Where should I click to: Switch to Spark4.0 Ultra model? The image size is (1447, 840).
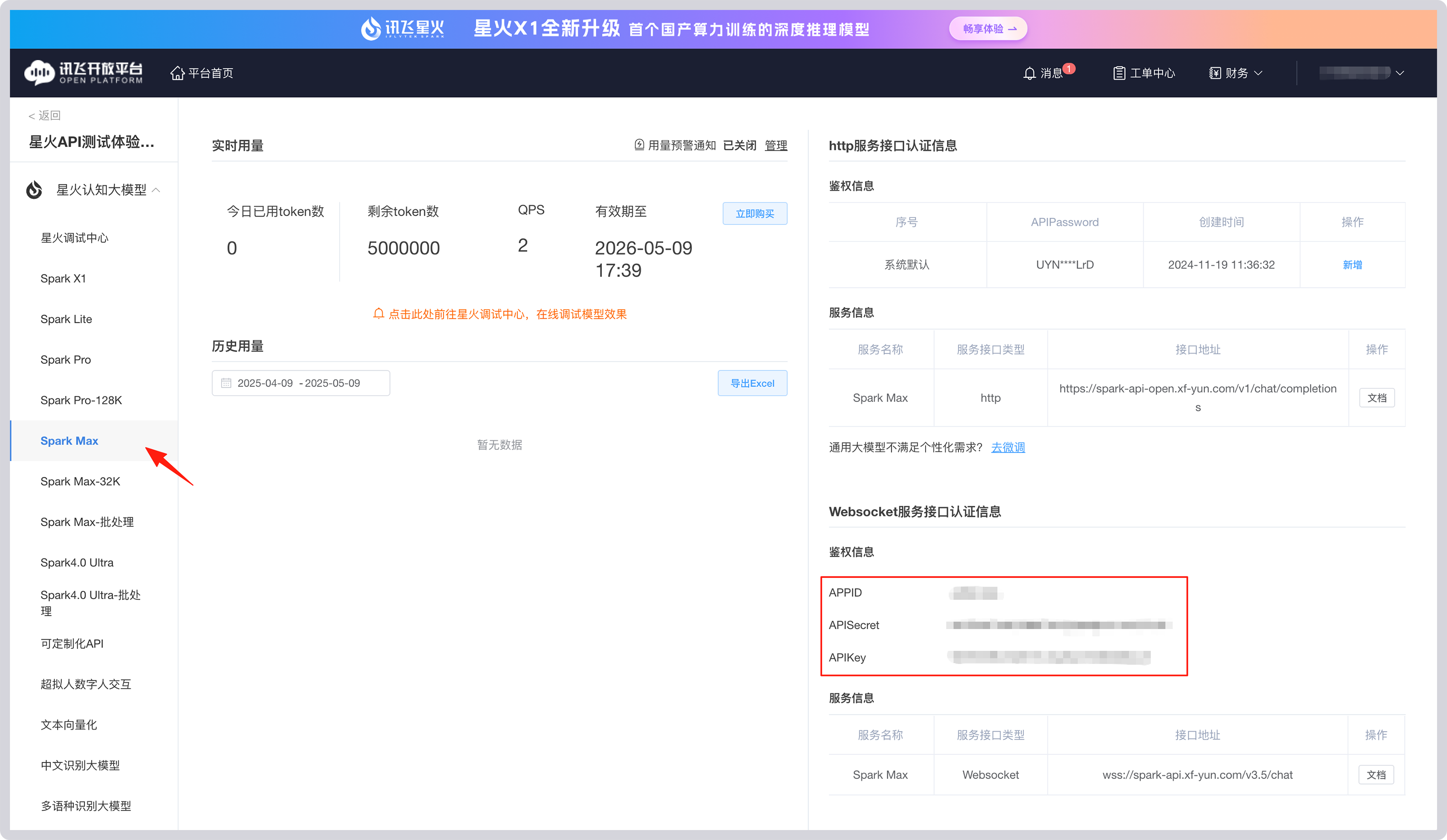point(77,562)
